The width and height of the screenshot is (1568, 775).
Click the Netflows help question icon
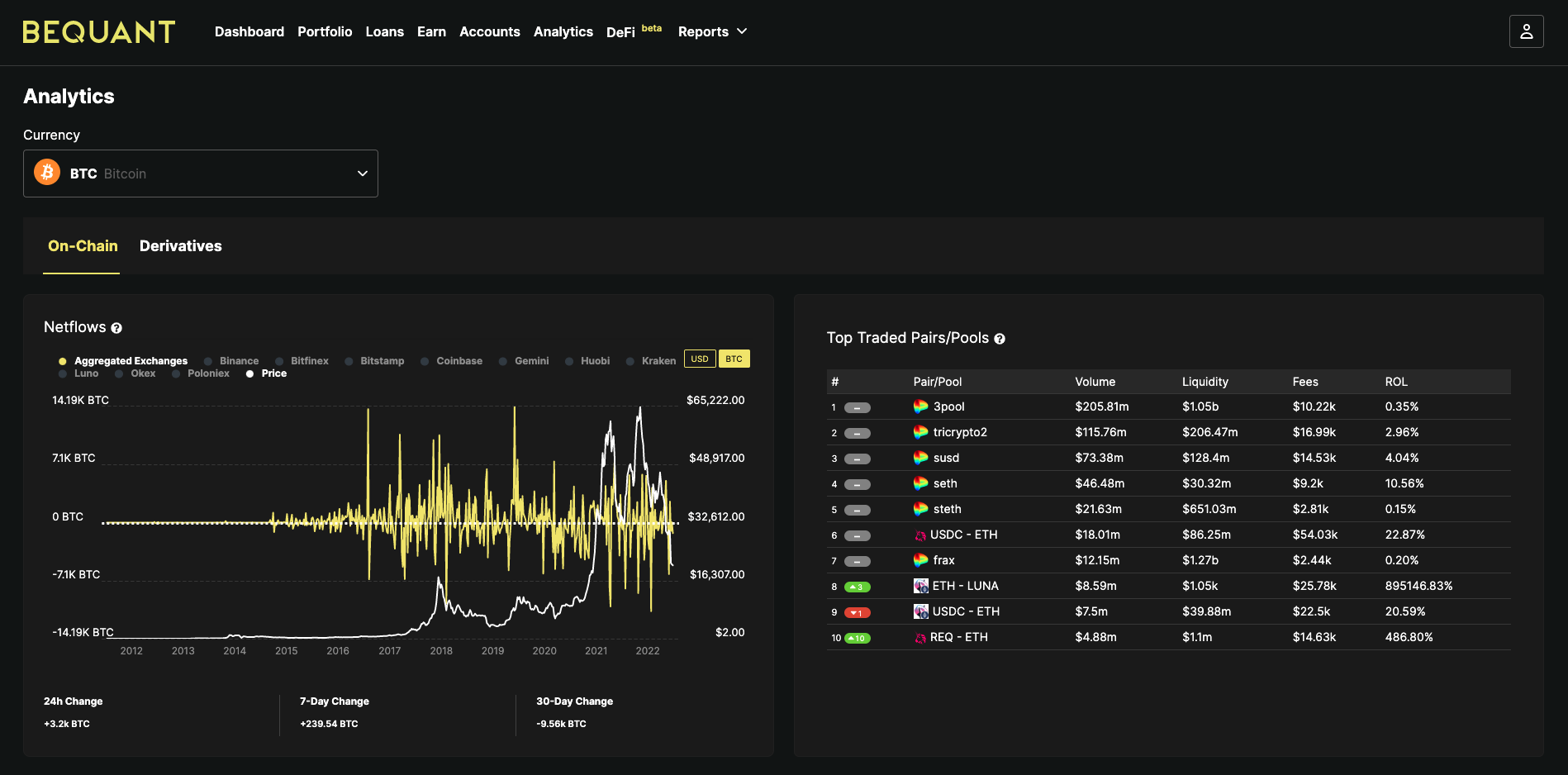pyautogui.click(x=116, y=328)
